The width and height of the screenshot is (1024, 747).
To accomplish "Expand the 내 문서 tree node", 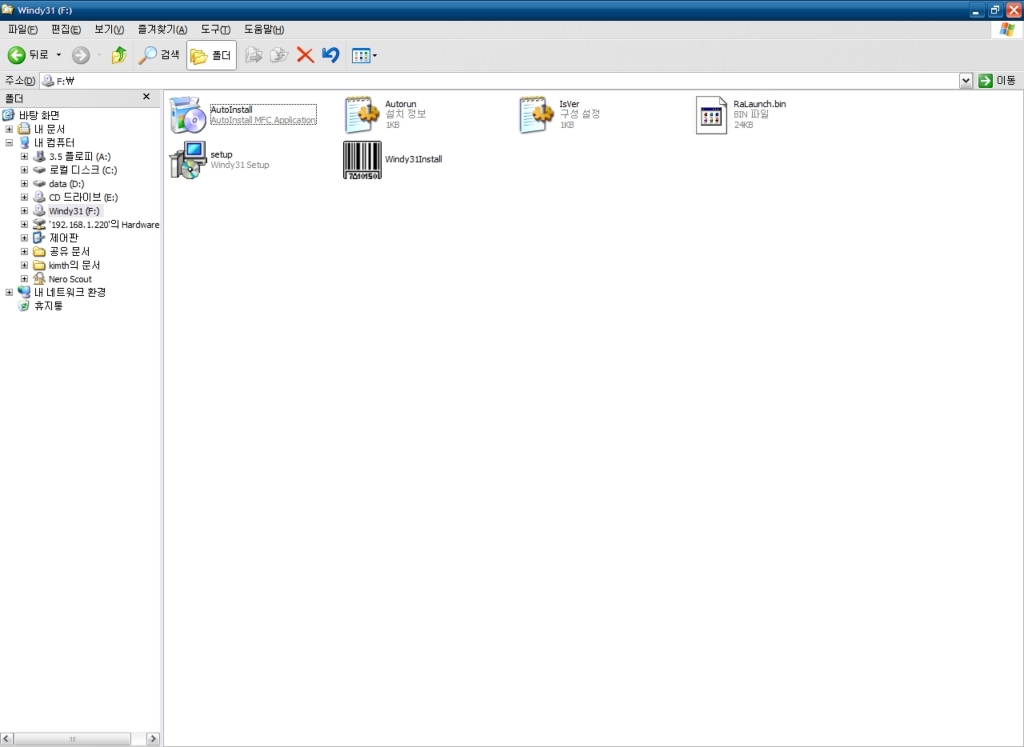I will [9, 129].
